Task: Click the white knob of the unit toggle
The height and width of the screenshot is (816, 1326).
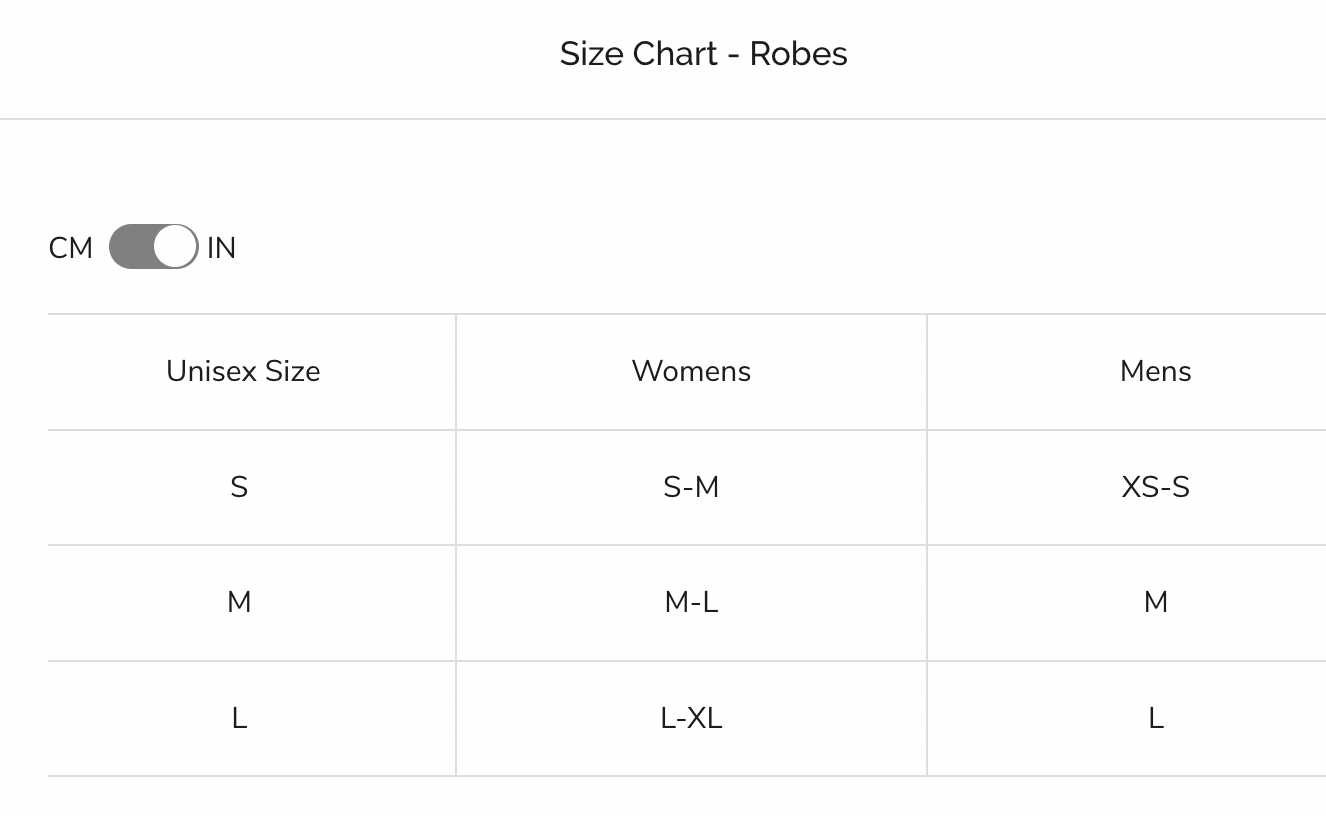Action: click(x=175, y=247)
